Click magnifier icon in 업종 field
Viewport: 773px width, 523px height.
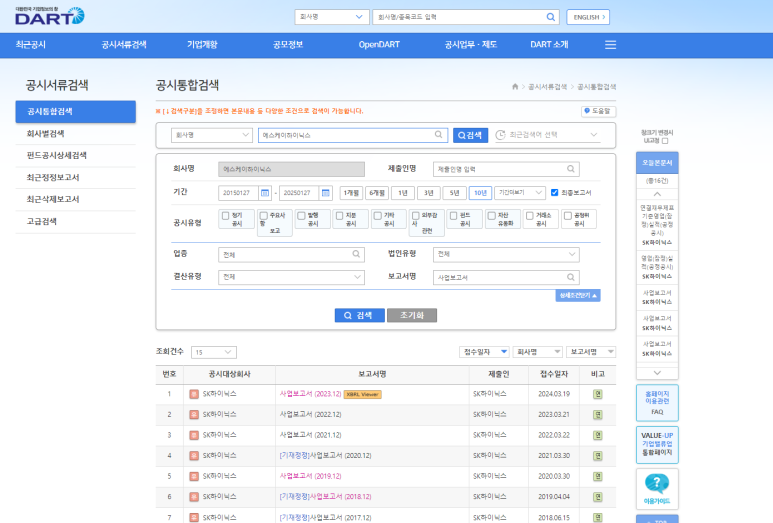[x=356, y=254]
